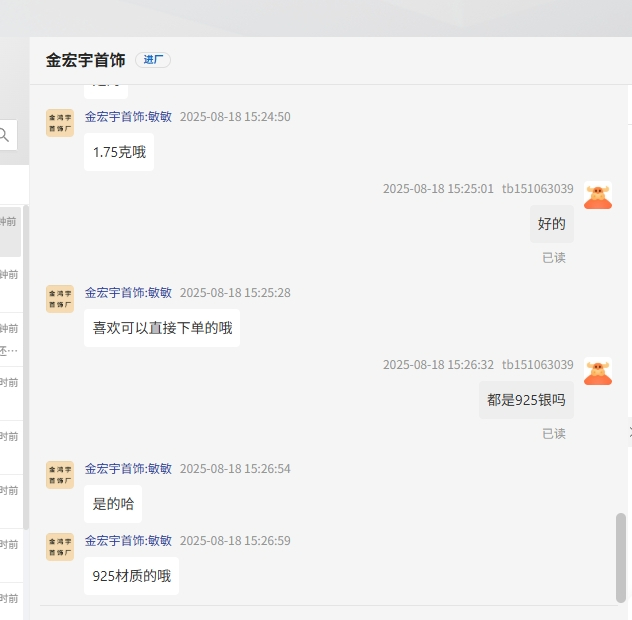632x620 pixels.
Task: Click seller avatar beside the 1.75克哦 message
Action: click(x=60, y=123)
